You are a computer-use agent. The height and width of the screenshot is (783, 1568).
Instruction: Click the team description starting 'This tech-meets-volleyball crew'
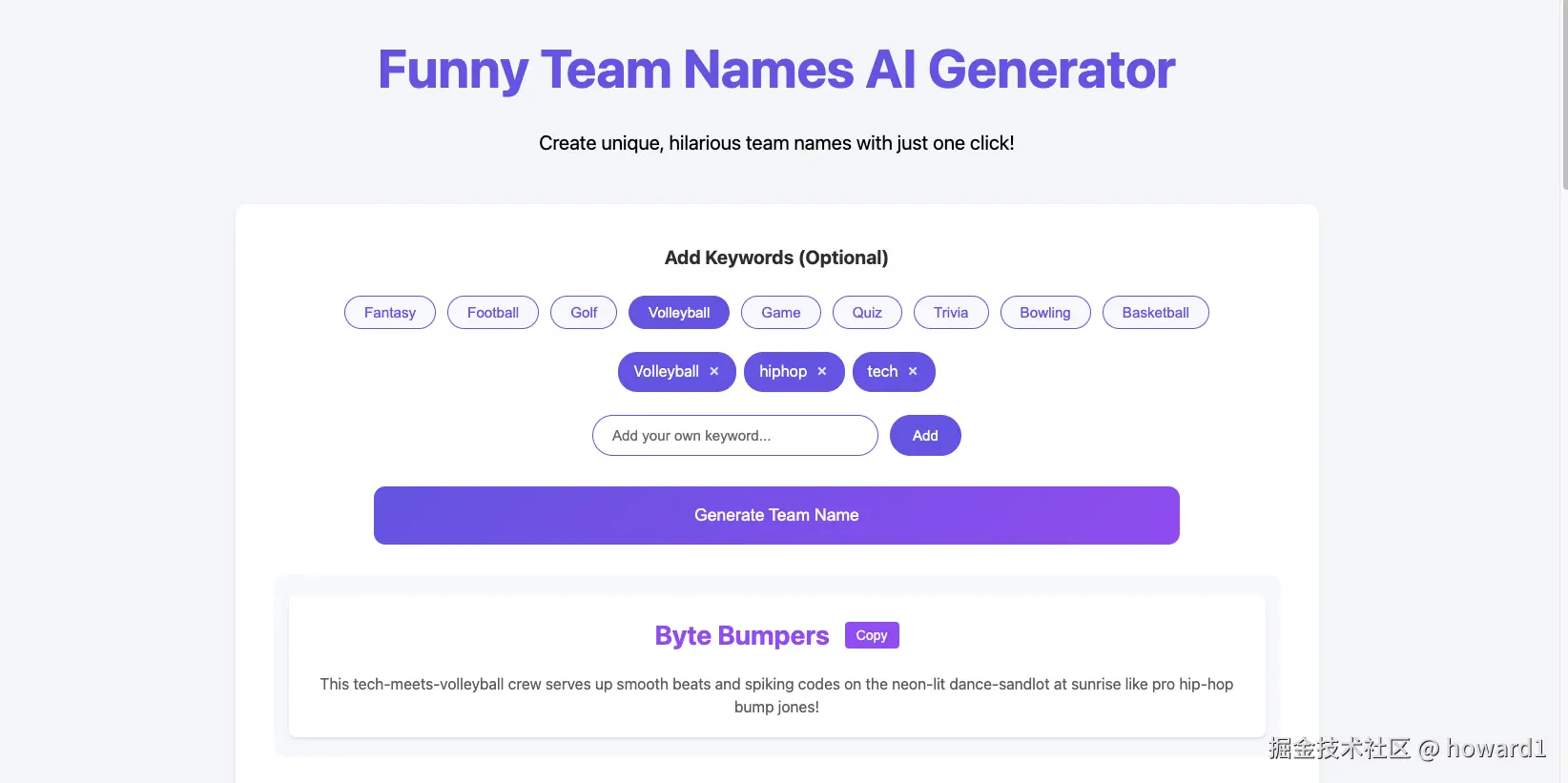[x=776, y=696]
